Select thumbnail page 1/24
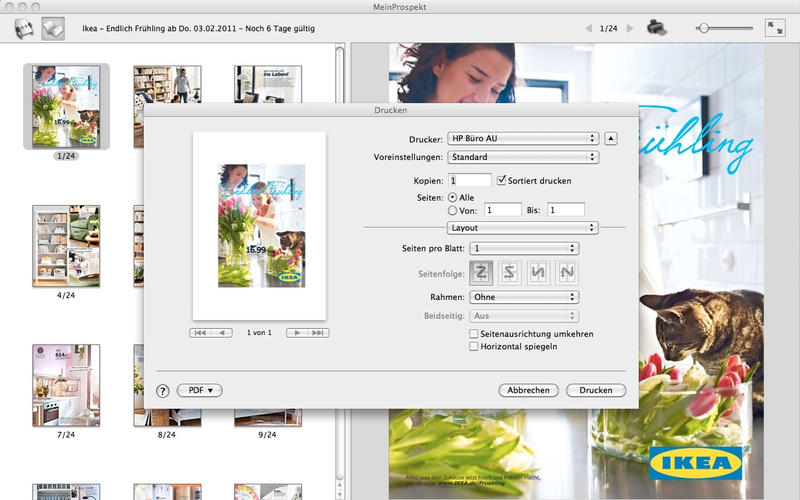The height and width of the screenshot is (500, 800). click(66, 106)
